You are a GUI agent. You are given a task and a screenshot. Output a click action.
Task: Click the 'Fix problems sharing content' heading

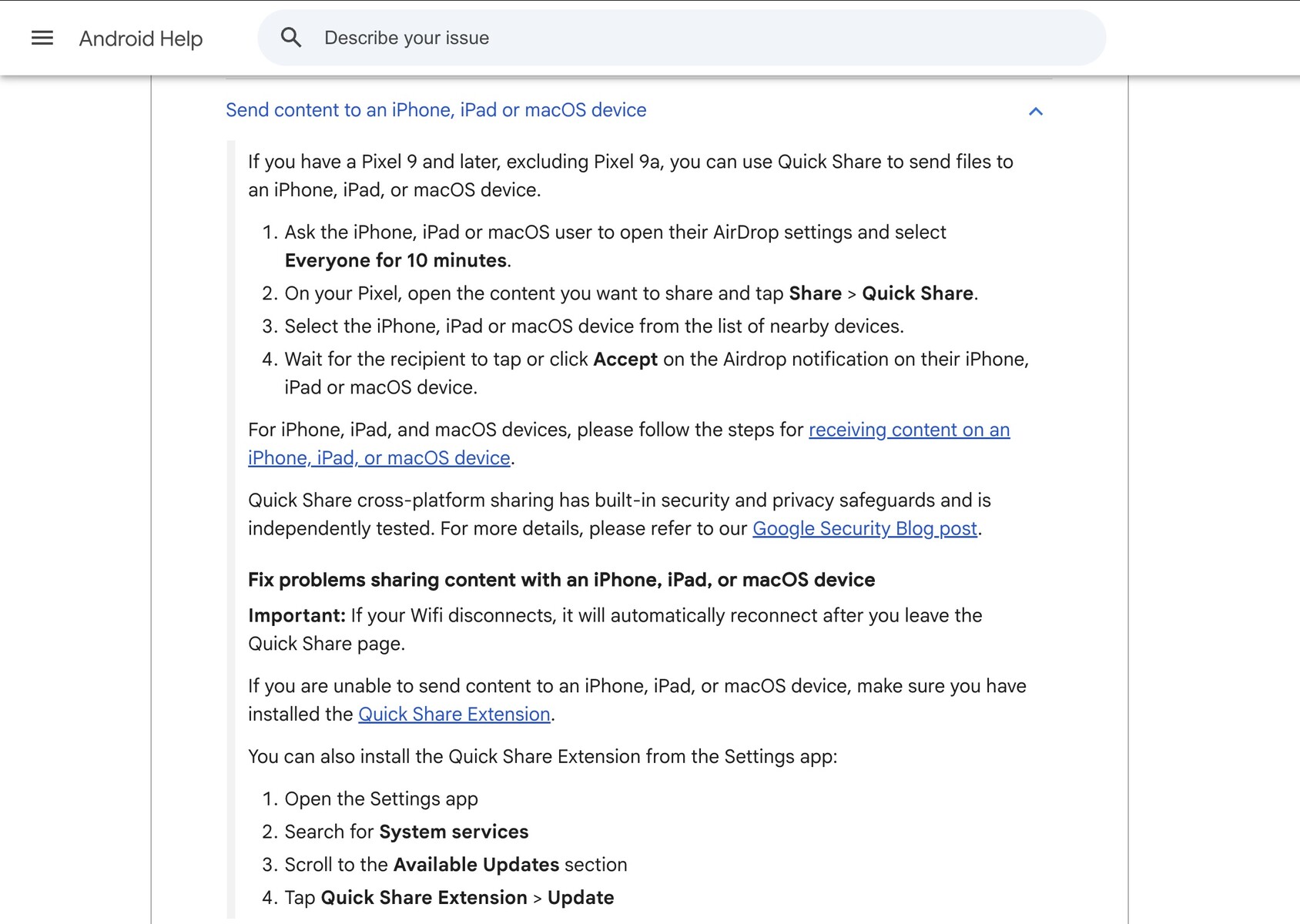tap(561, 580)
